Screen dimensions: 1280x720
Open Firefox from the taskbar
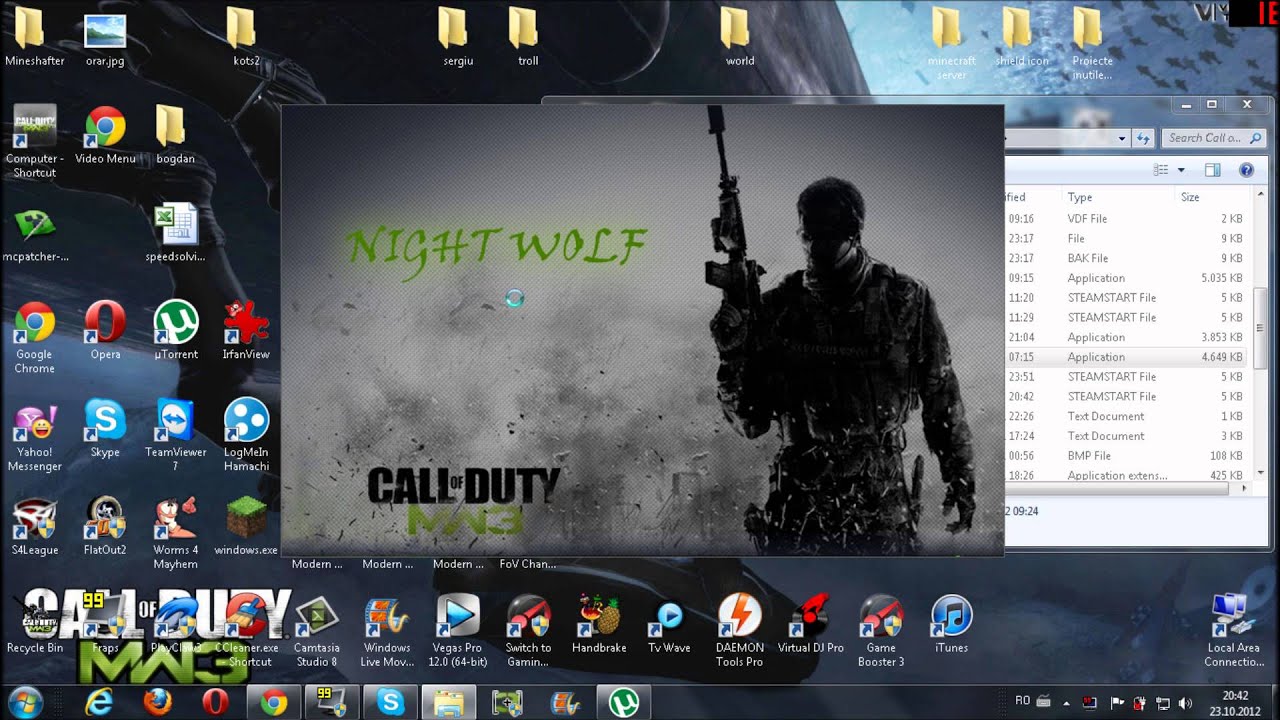(157, 703)
